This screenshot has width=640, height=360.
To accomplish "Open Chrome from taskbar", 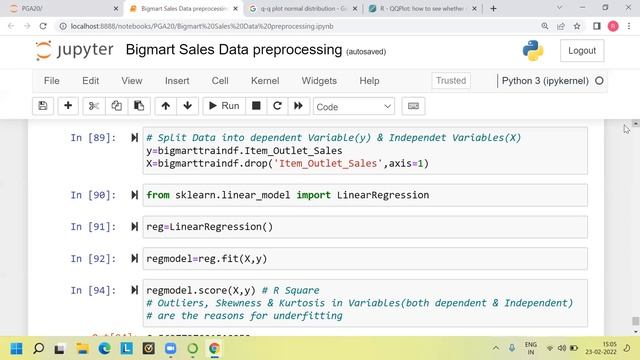I will click(x=214, y=349).
